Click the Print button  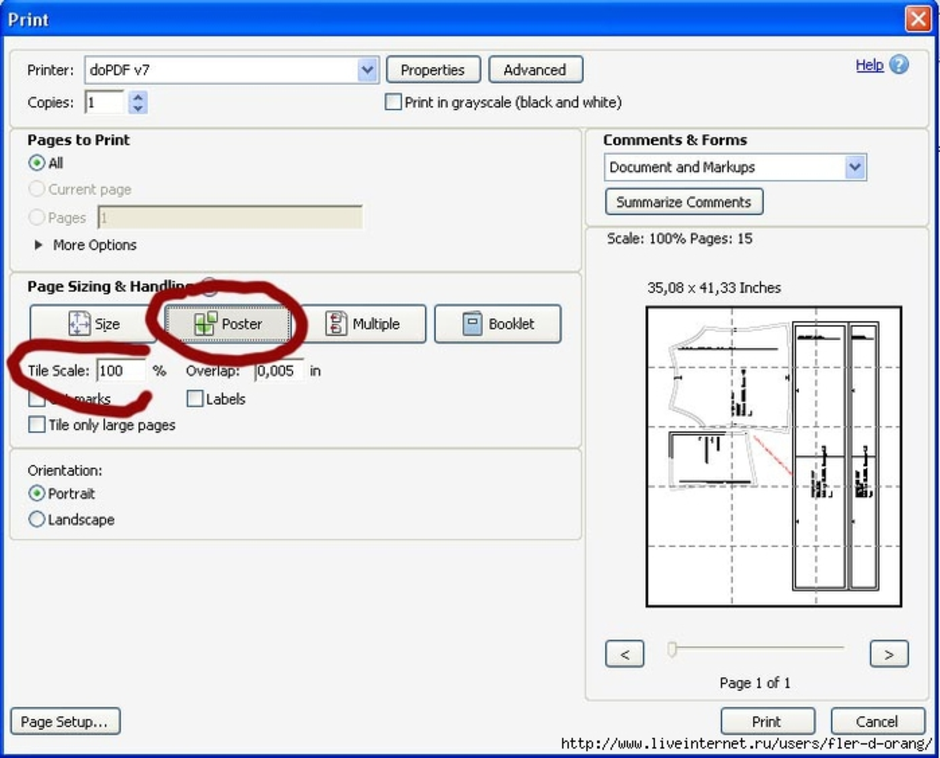tap(767, 721)
